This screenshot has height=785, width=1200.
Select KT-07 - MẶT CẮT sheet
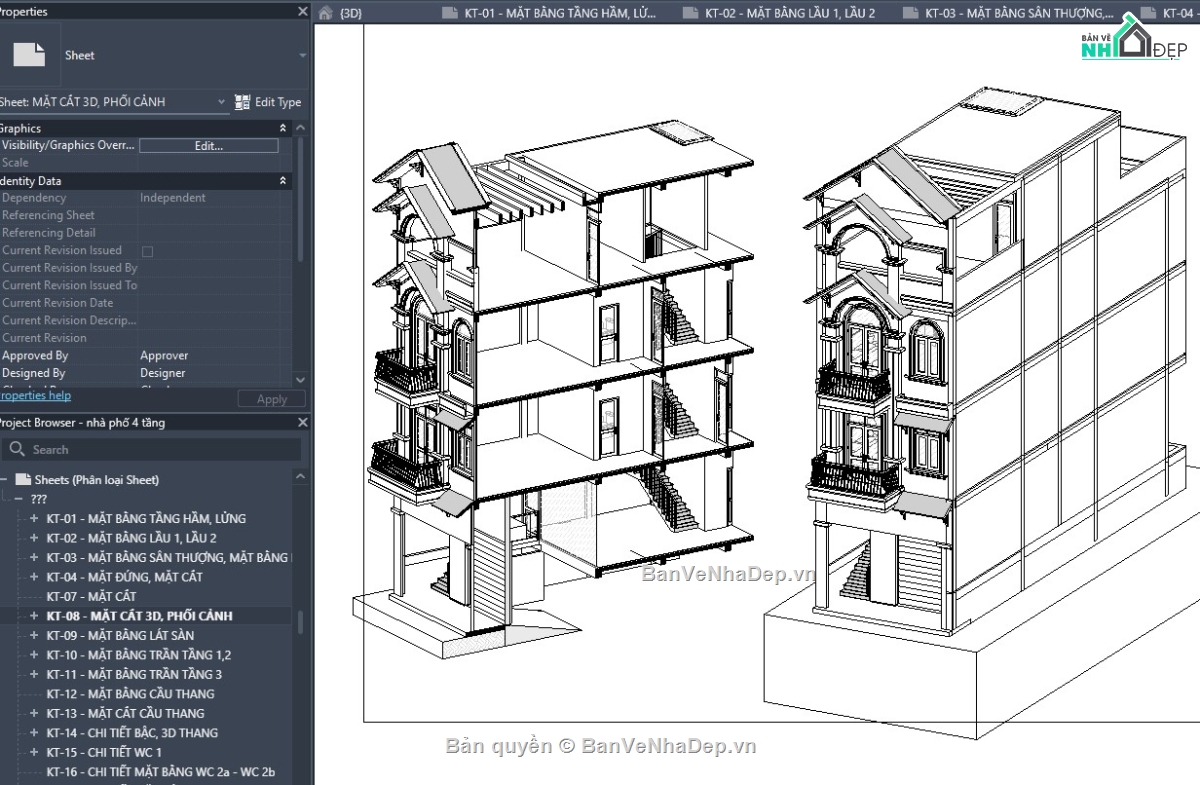[x=91, y=596]
